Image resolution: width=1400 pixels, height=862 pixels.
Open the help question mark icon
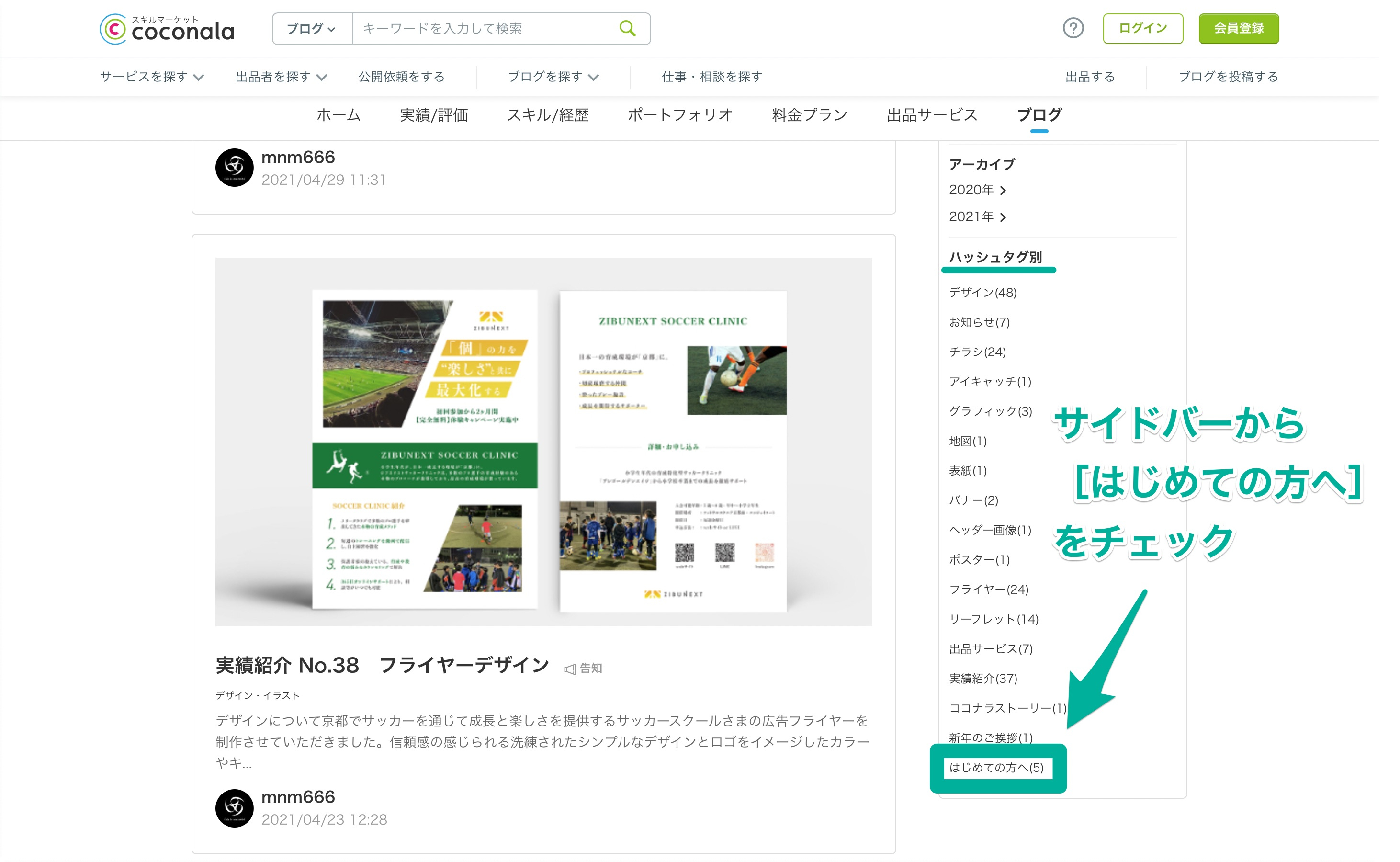pyautogui.click(x=1073, y=28)
